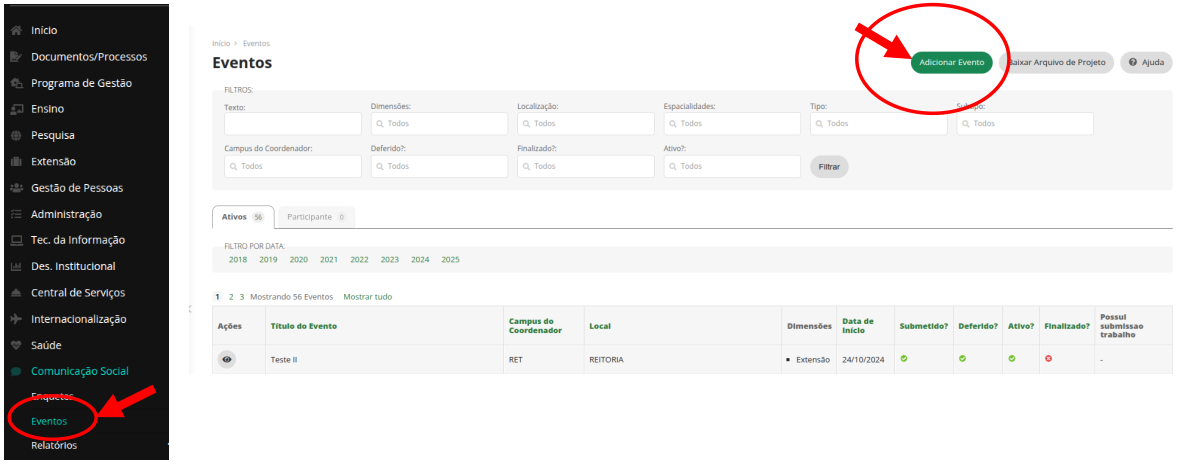Open the Finalizado? filter dropdown
This screenshot has width=1203, height=465.
(x=586, y=166)
